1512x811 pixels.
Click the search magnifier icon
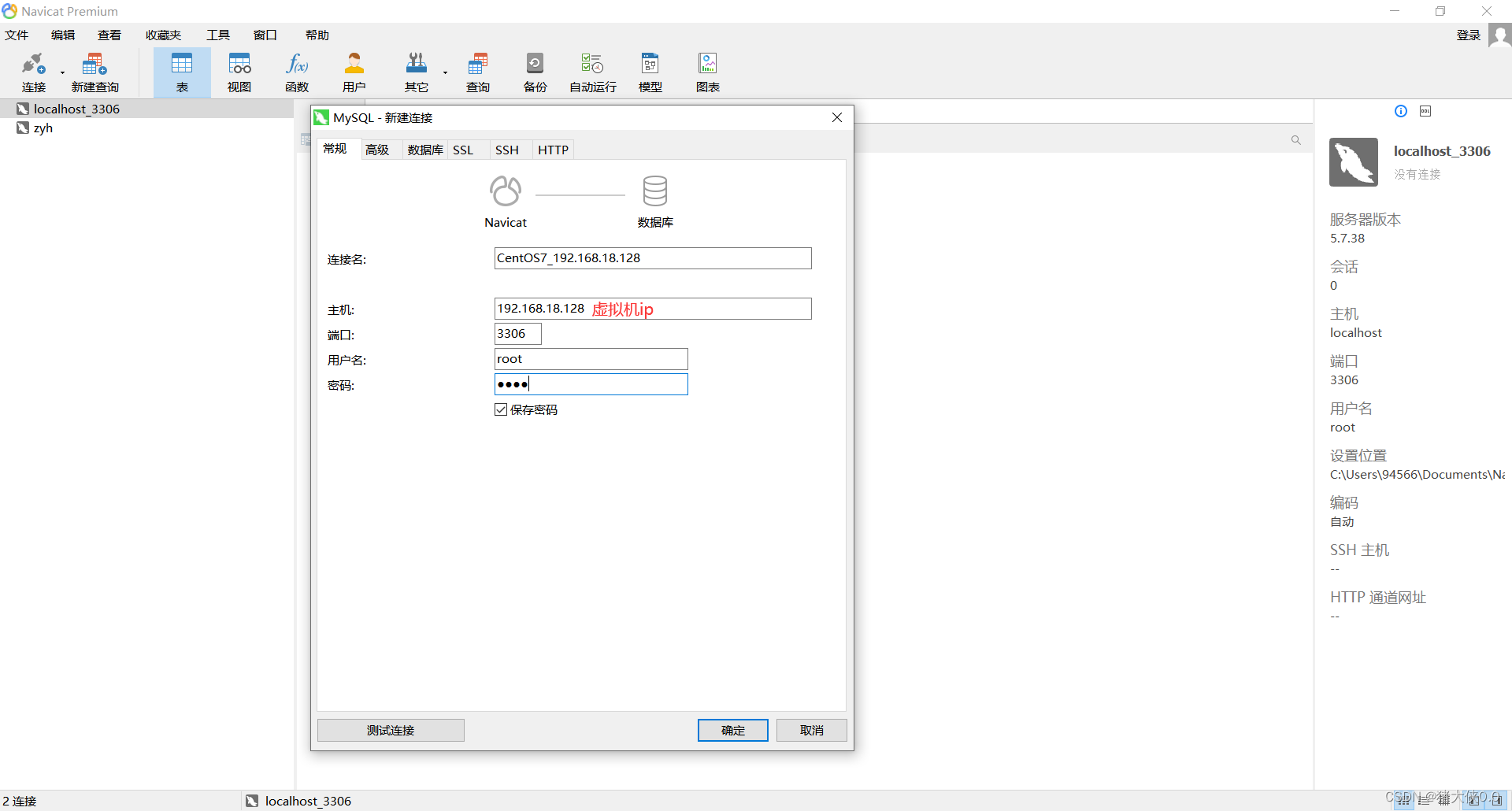tap(1296, 140)
